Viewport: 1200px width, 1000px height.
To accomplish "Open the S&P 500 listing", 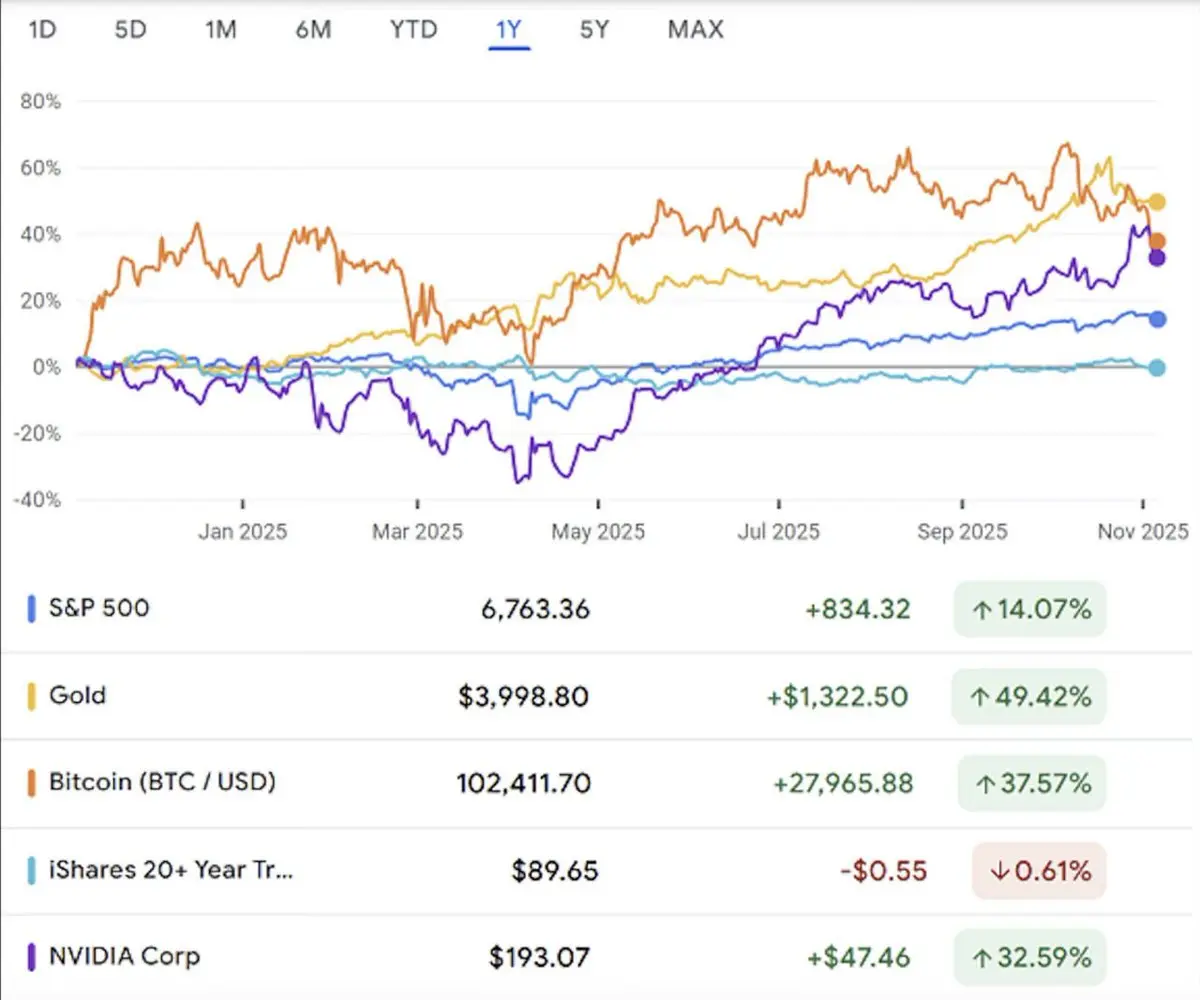I will tap(99, 607).
